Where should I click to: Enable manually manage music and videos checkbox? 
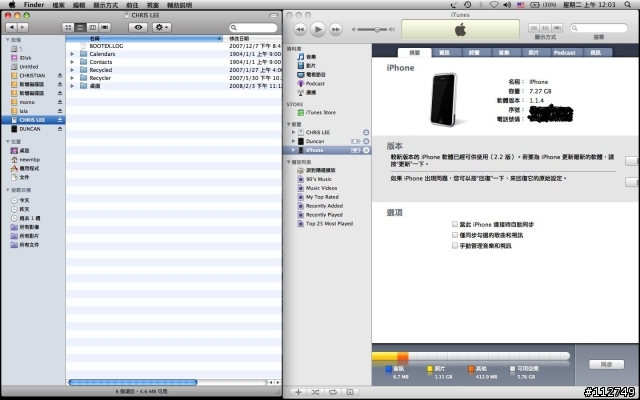455,245
